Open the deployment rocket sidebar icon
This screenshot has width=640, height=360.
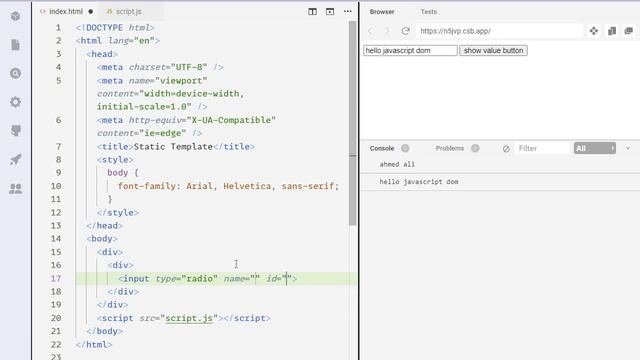point(16,159)
